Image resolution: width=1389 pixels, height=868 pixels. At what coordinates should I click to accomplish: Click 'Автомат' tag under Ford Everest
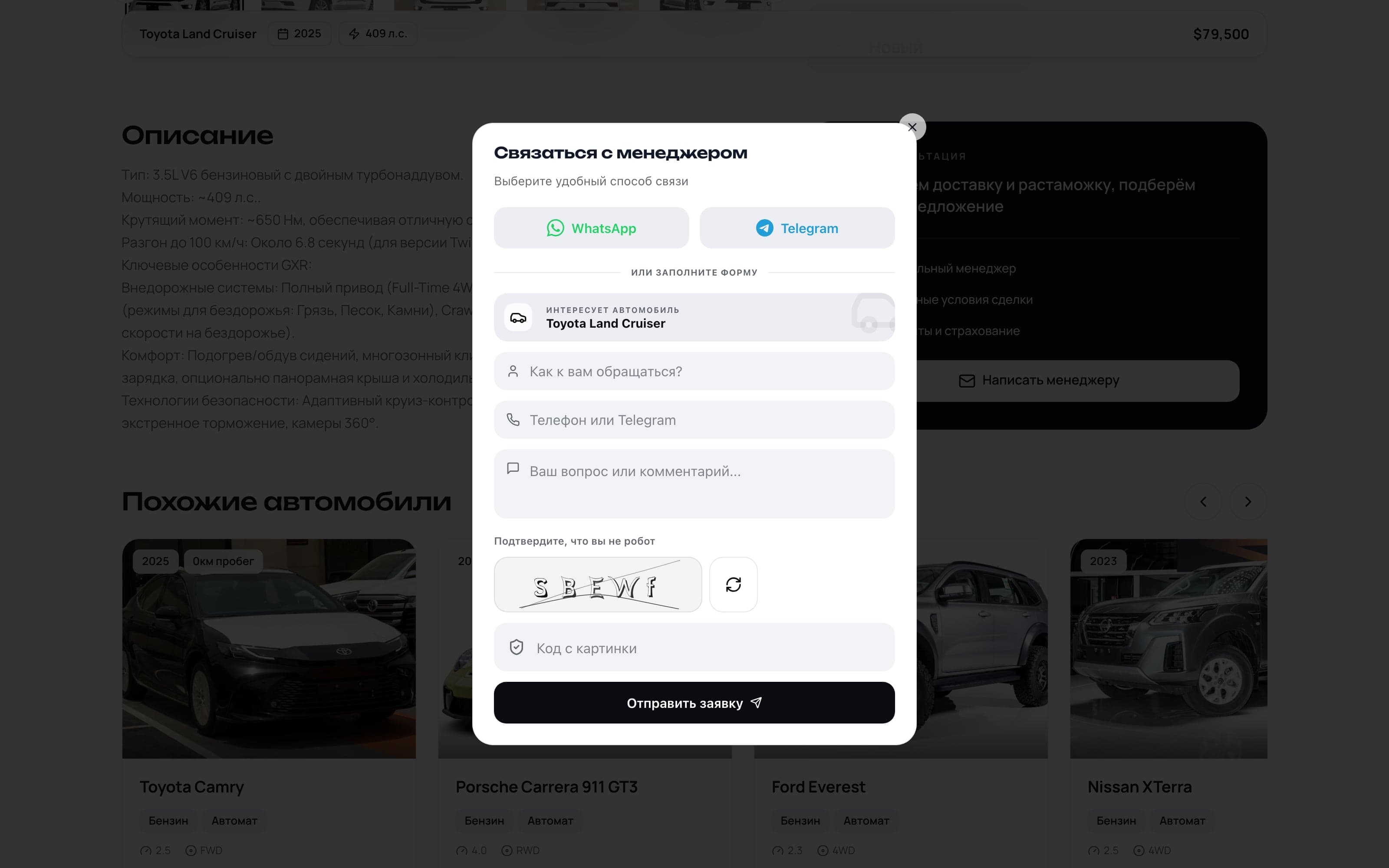(x=866, y=820)
